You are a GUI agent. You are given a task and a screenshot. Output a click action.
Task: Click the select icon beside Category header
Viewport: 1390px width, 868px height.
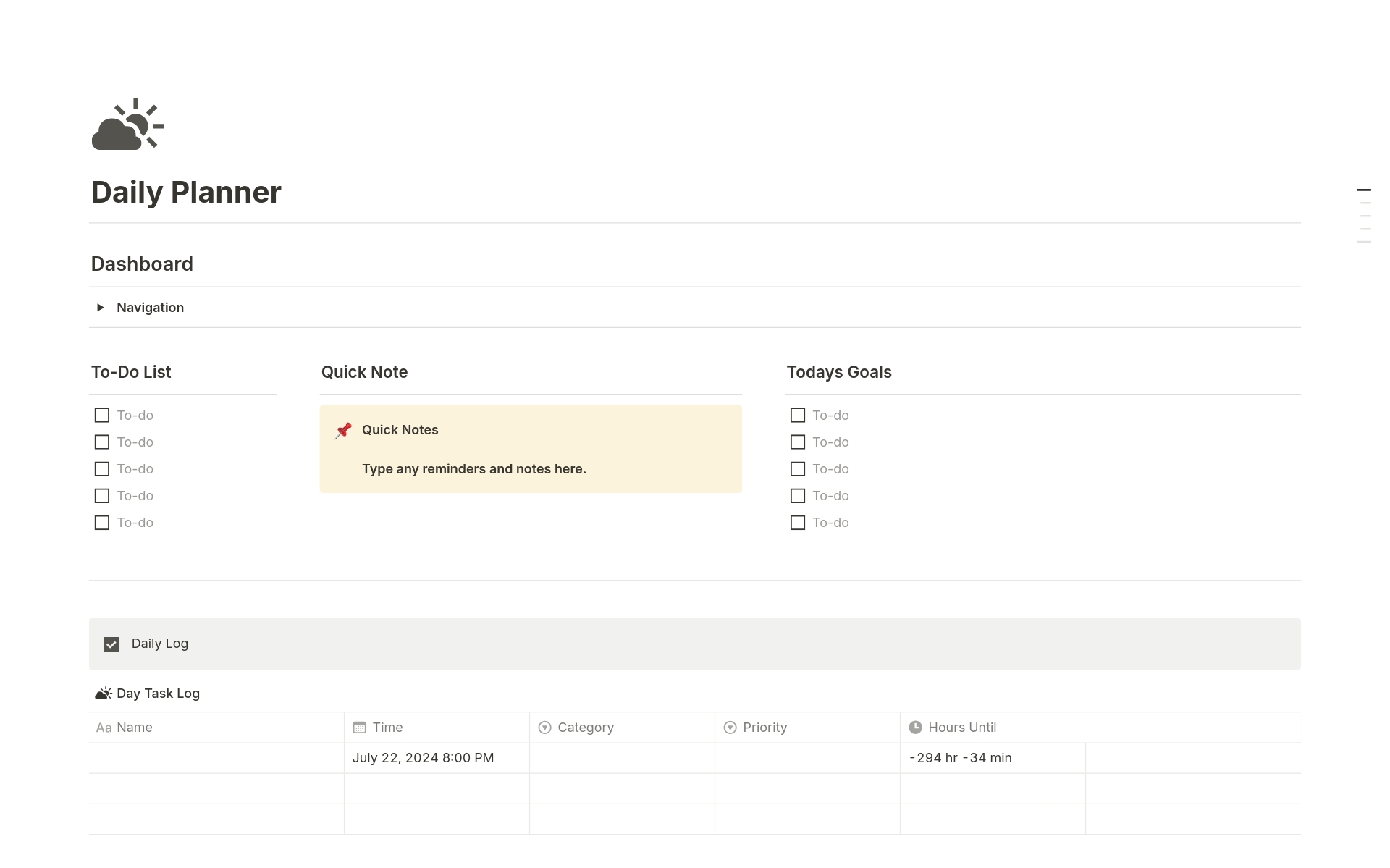(x=544, y=728)
